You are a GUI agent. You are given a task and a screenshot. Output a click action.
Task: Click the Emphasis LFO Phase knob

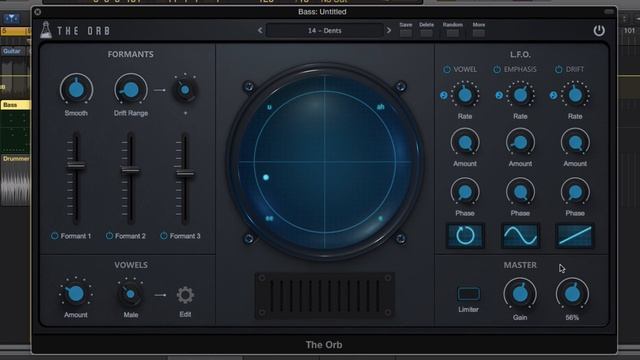click(x=520, y=192)
